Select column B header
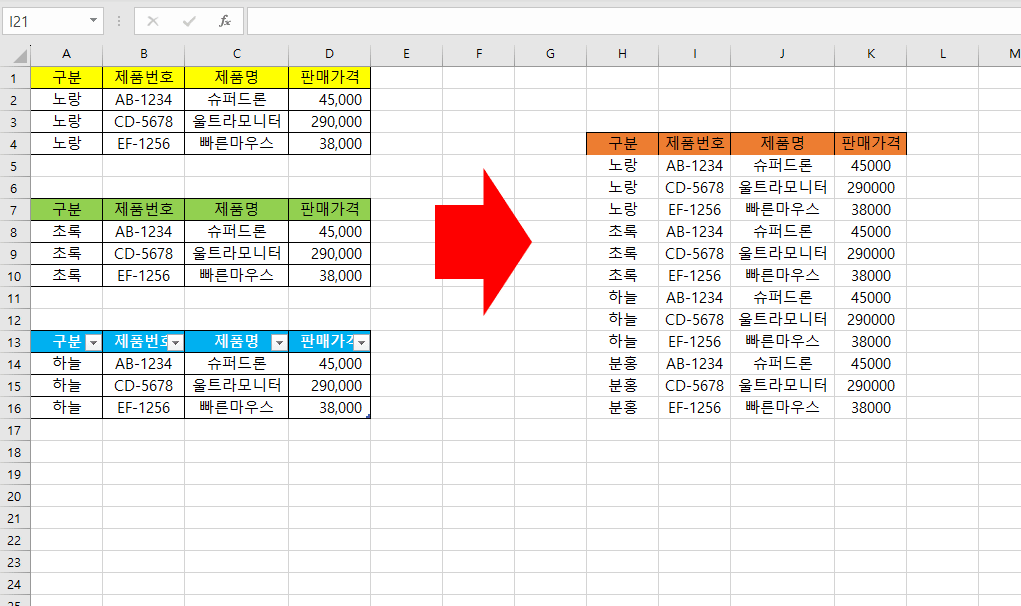 click(x=143, y=54)
